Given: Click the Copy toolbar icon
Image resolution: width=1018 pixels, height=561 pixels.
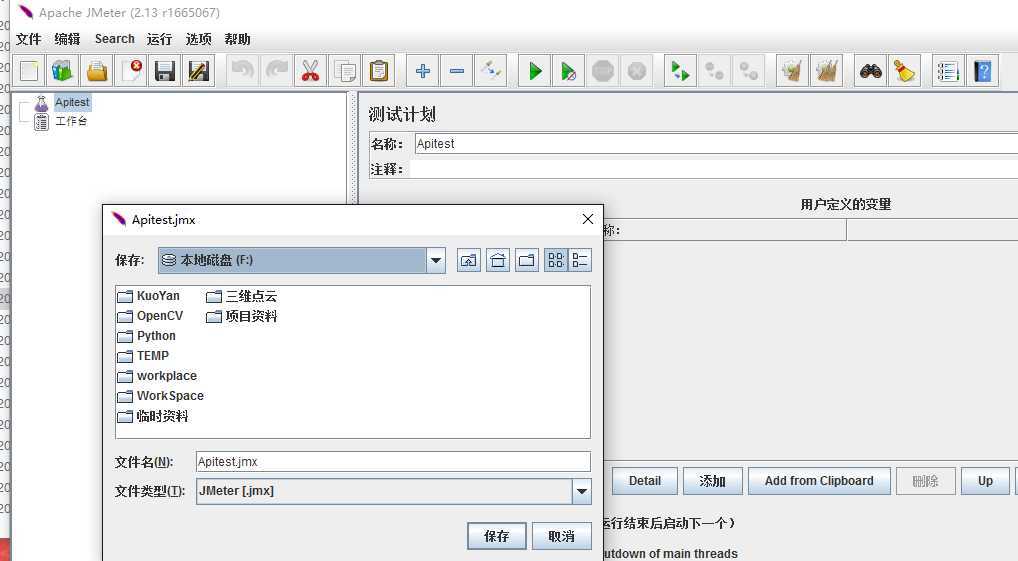Looking at the screenshot, I should 345,71.
